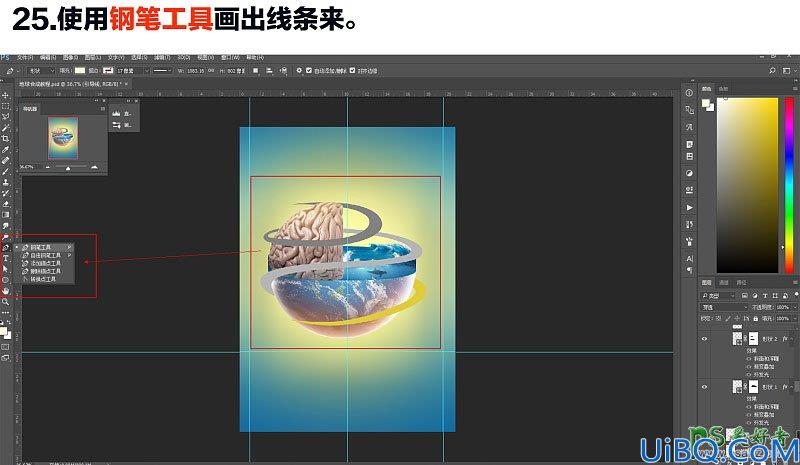Open the layer filter type dropdown
Screen dimensions: 800x465
(x=718, y=296)
